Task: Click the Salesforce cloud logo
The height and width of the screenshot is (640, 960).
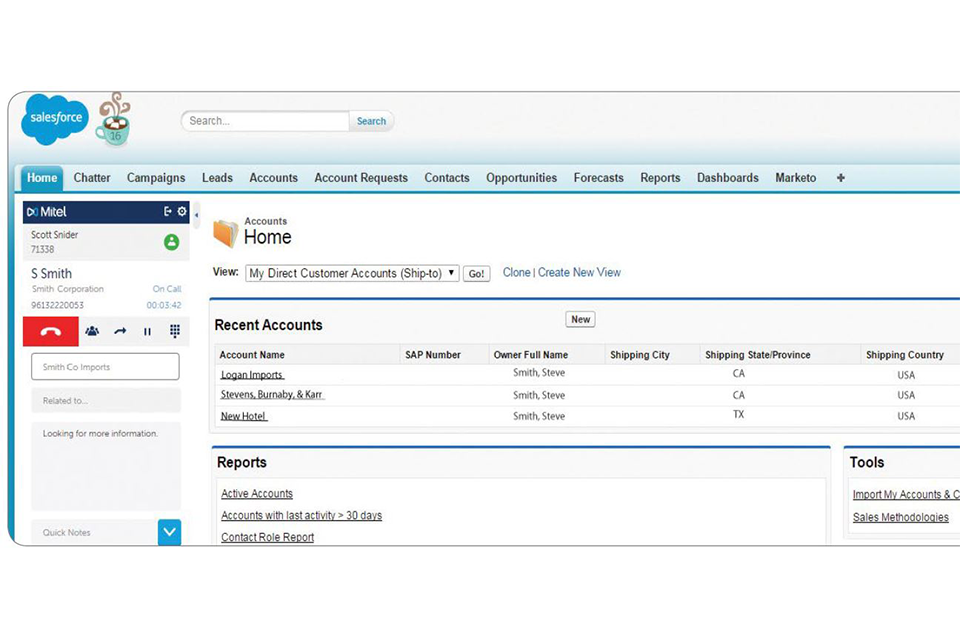Action: tap(54, 119)
